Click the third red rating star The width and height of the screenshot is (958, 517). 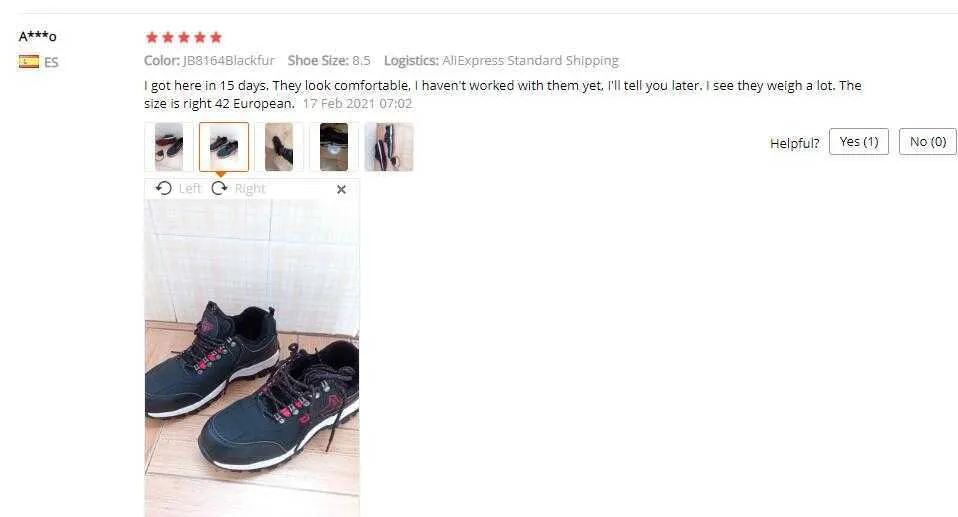184,37
